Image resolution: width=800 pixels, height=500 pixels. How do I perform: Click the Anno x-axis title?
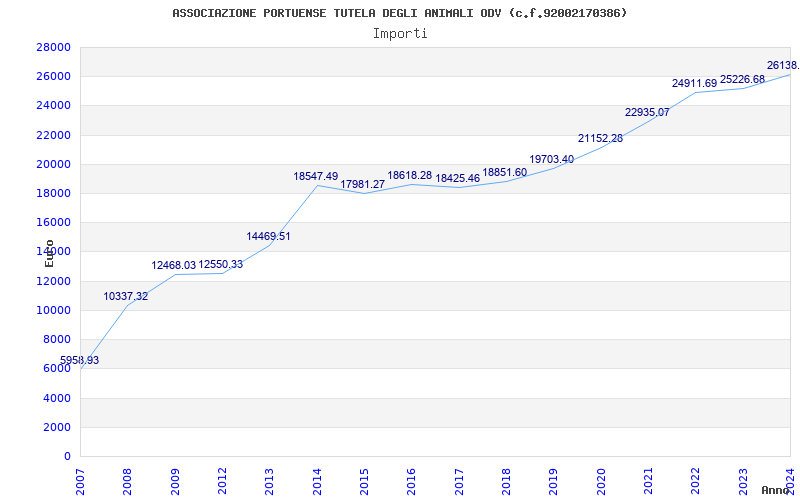(x=775, y=490)
